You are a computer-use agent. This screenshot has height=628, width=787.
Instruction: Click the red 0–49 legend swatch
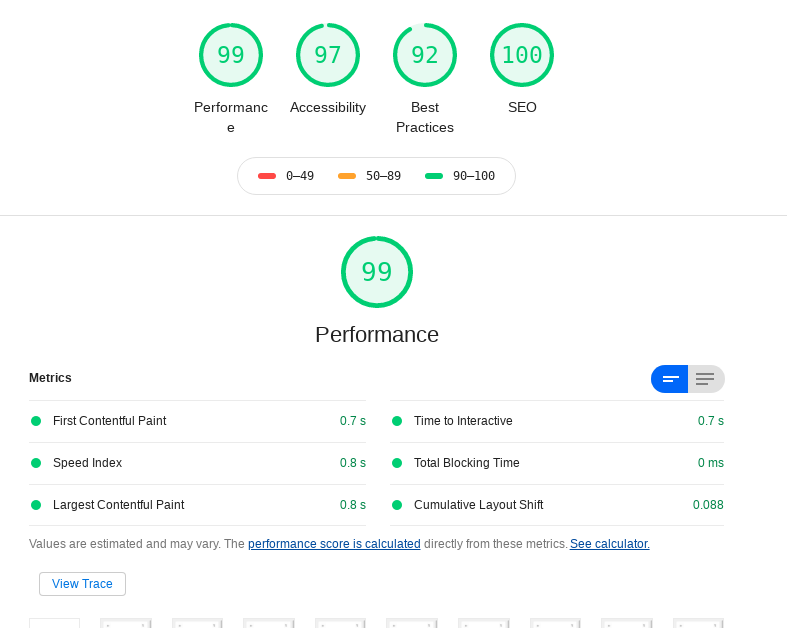point(267,176)
